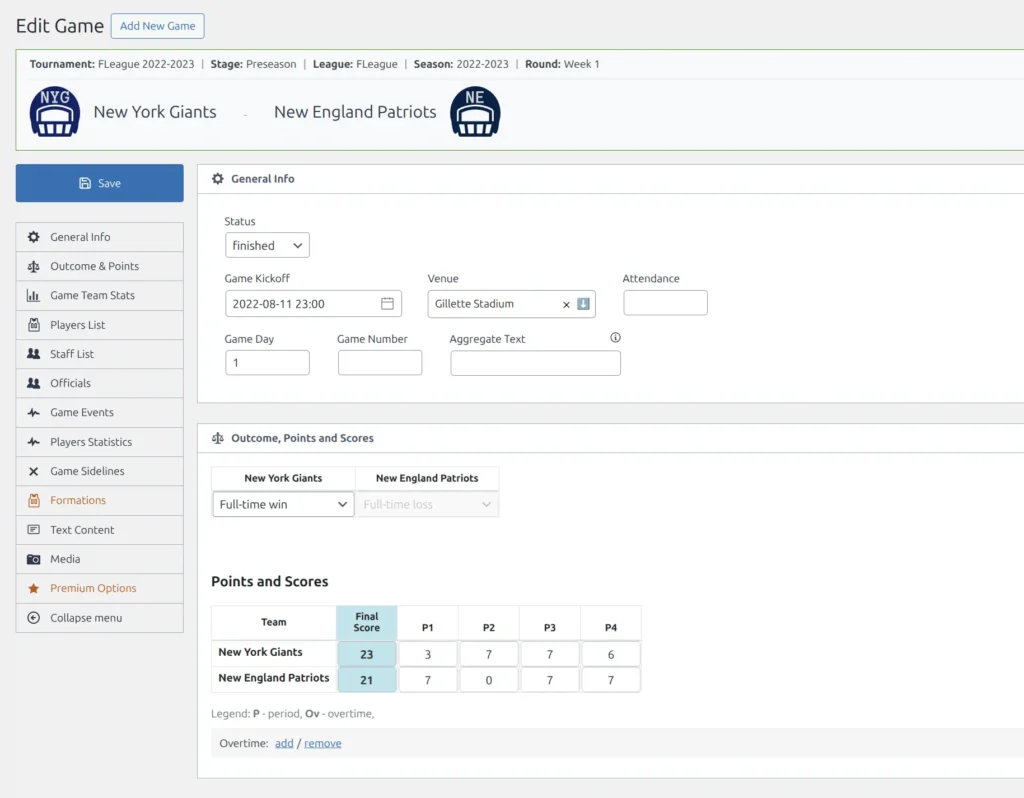Screen dimensions: 1024x798
Task: Click the Game Day input field
Action: click(x=267, y=362)
